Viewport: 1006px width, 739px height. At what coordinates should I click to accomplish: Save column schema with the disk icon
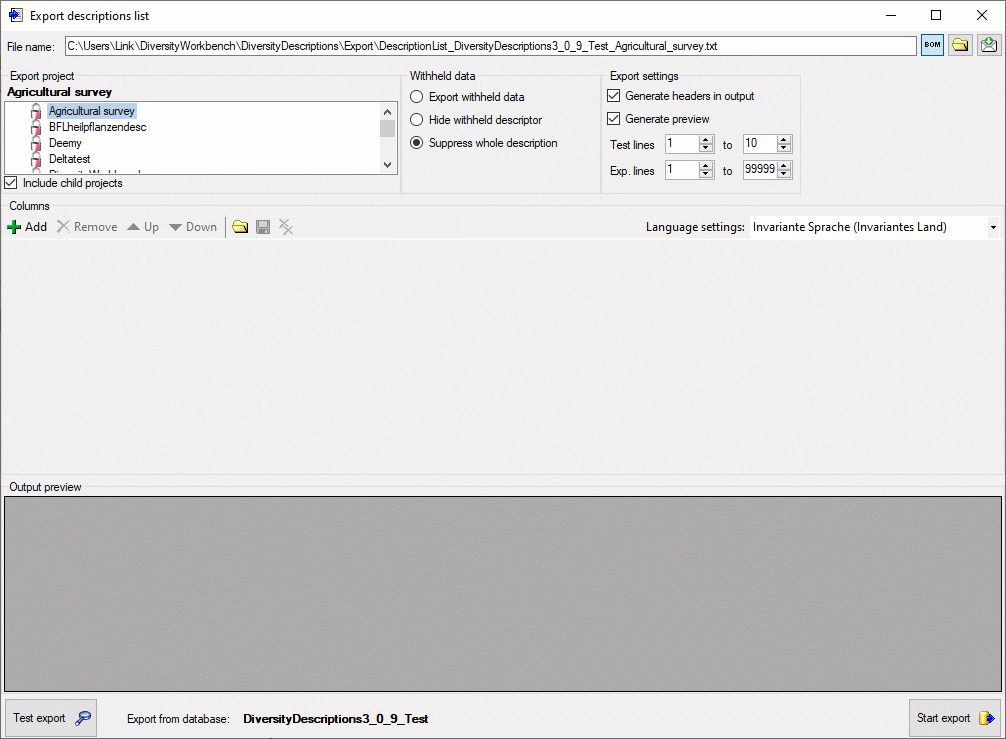(x=263, y=226)
